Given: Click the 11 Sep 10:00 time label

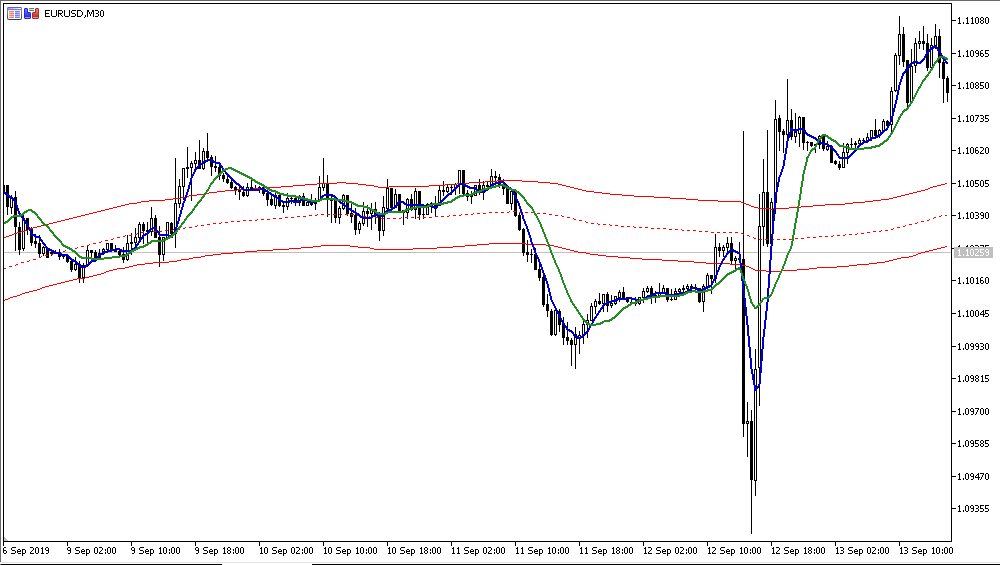Looking at the screenshot, I should coord(542,550).
